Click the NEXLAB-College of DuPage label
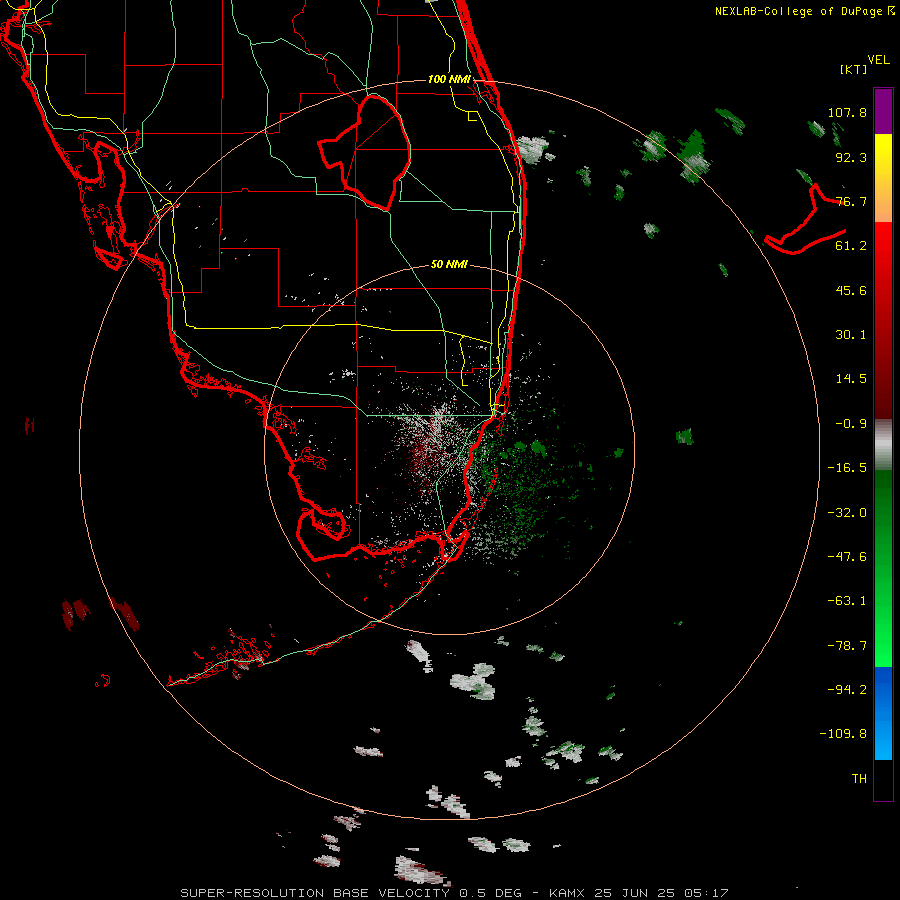Image resolution: width=900 pixels, height=900 pixels. pos(804,11)
